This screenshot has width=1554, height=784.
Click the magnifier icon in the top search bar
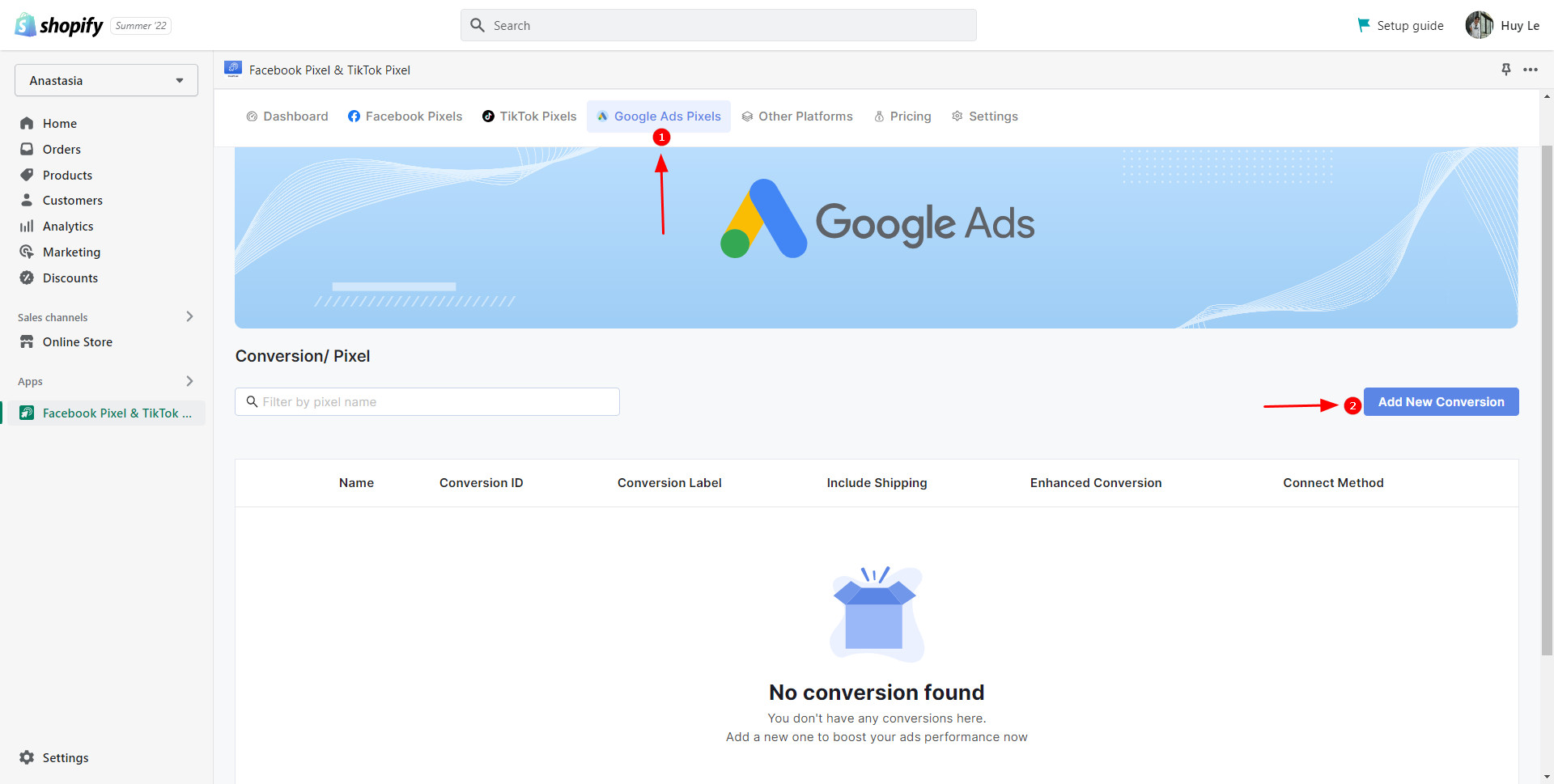point(478,25)
